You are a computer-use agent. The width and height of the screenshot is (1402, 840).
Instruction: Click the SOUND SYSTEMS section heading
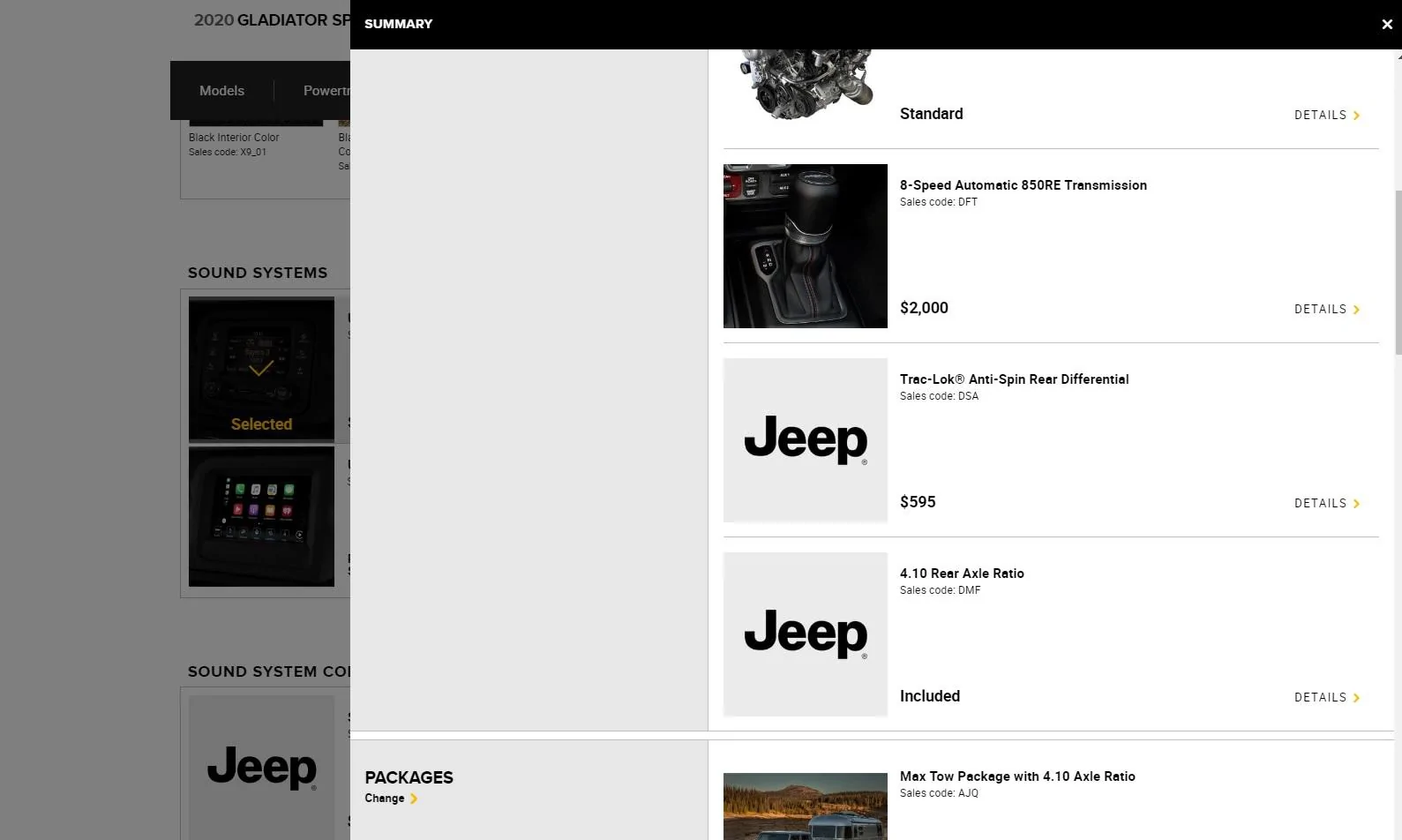click(x=258, y=274)
